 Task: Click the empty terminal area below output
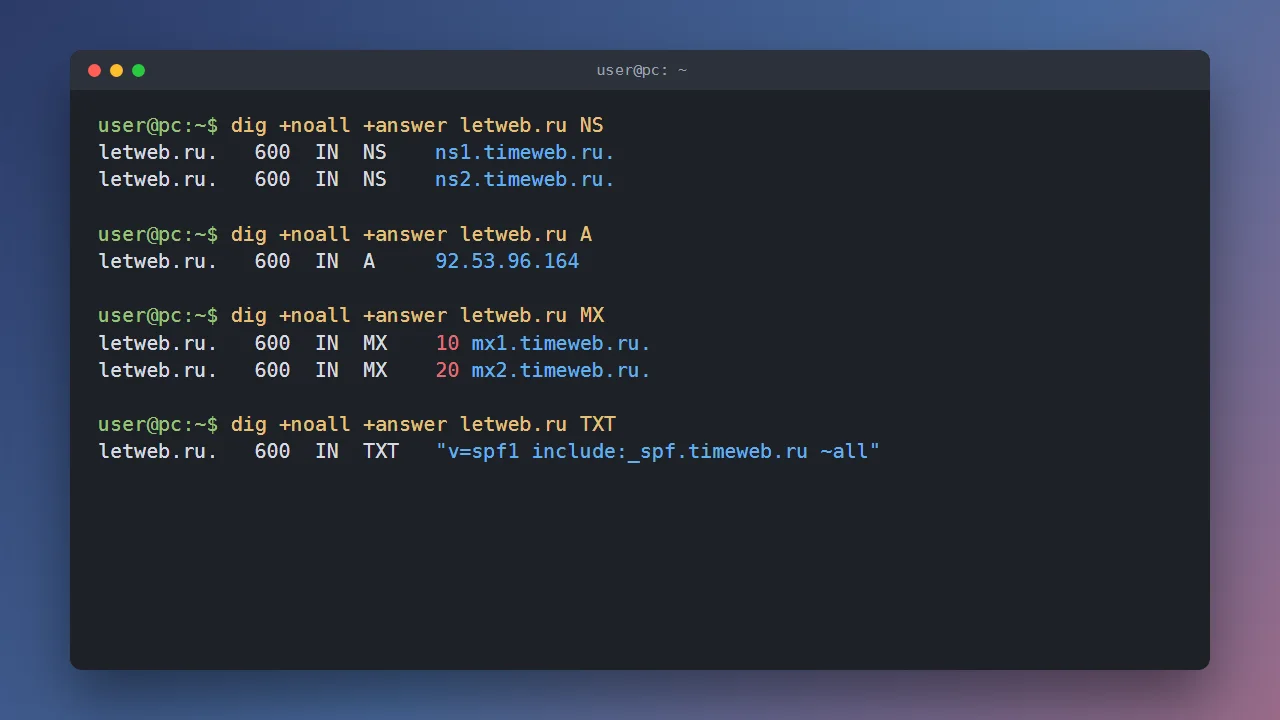click(x=640, y=565)
